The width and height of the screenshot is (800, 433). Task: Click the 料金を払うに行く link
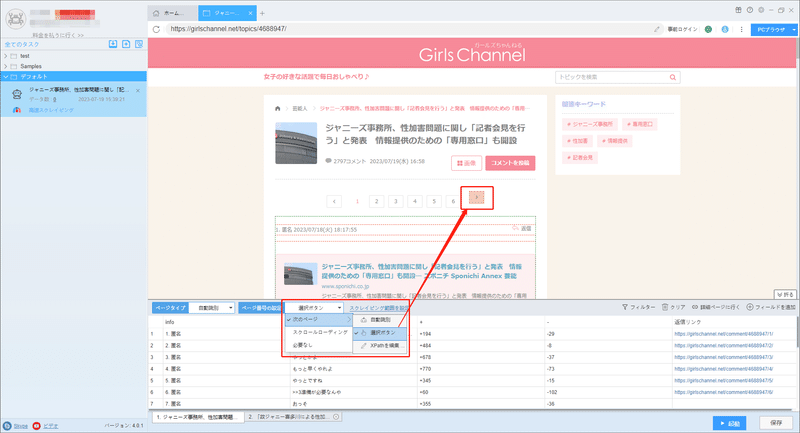point(58,35)
